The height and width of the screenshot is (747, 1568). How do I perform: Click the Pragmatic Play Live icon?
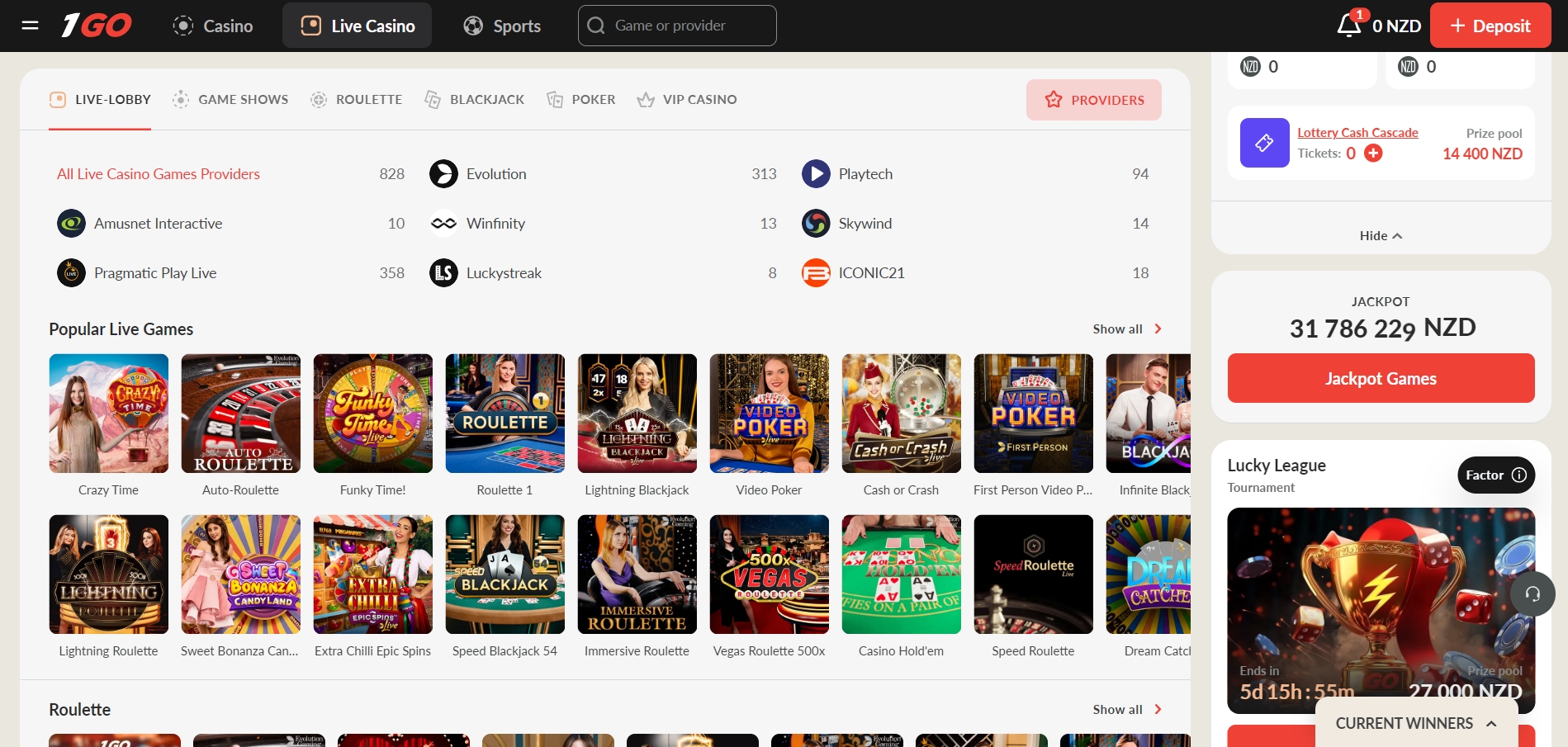point(71,273)
